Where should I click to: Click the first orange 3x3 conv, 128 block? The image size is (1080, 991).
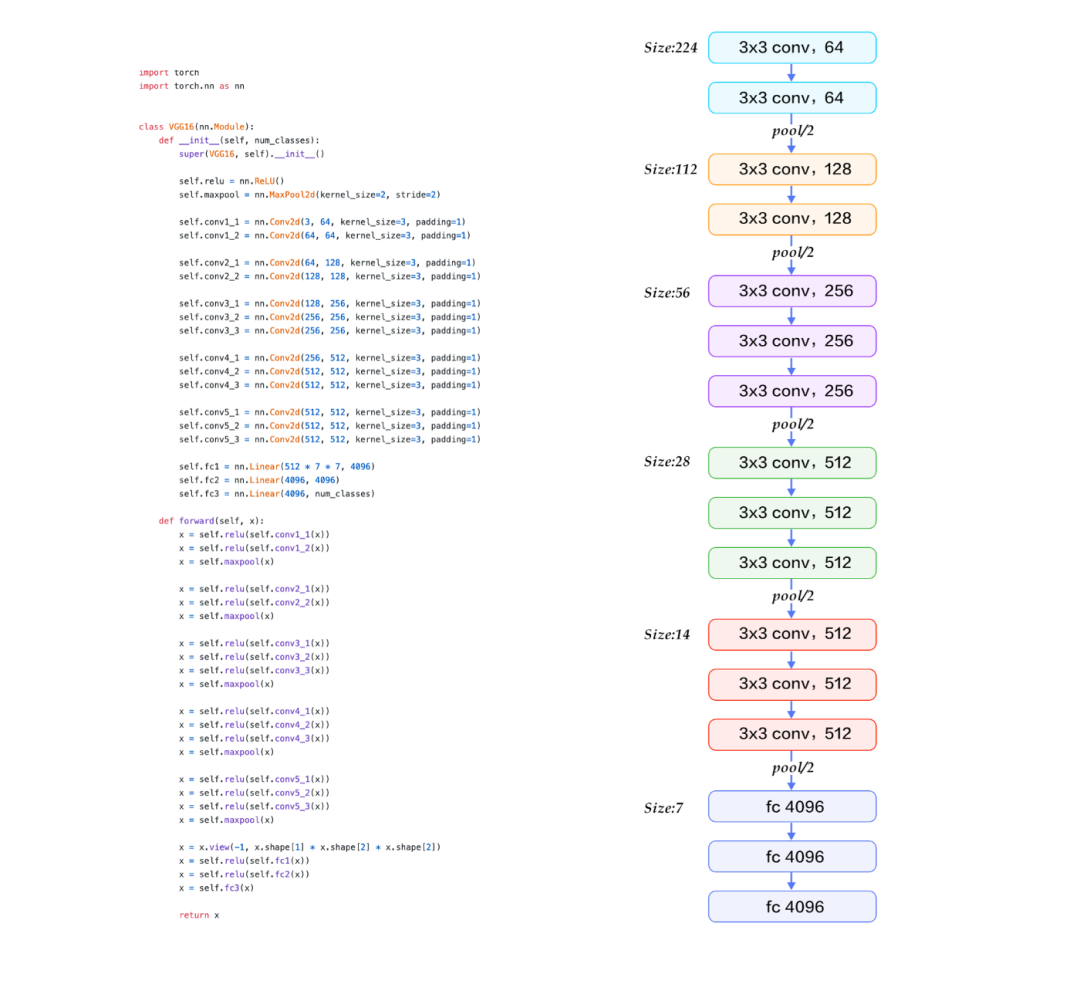[x=792, y=169]
